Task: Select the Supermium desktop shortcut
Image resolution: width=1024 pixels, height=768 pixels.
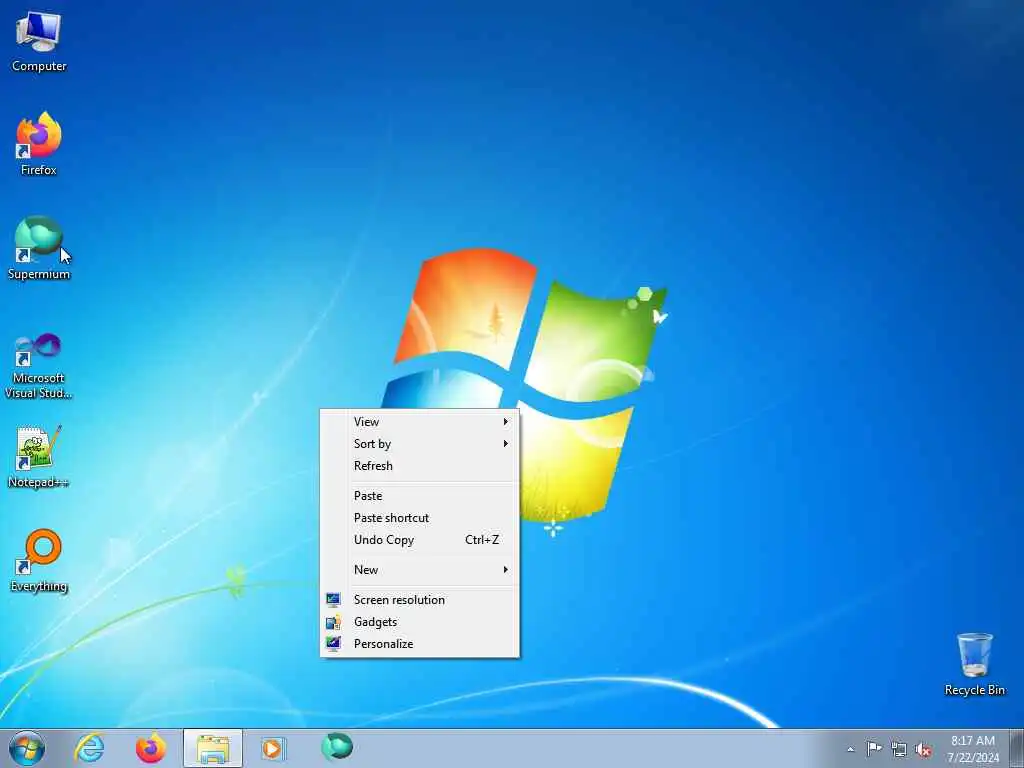Action: (39, 249)
